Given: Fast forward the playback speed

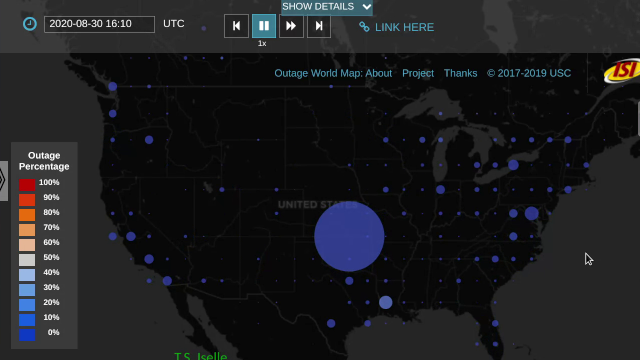Looking at the screenshot, I should [291, 26].
